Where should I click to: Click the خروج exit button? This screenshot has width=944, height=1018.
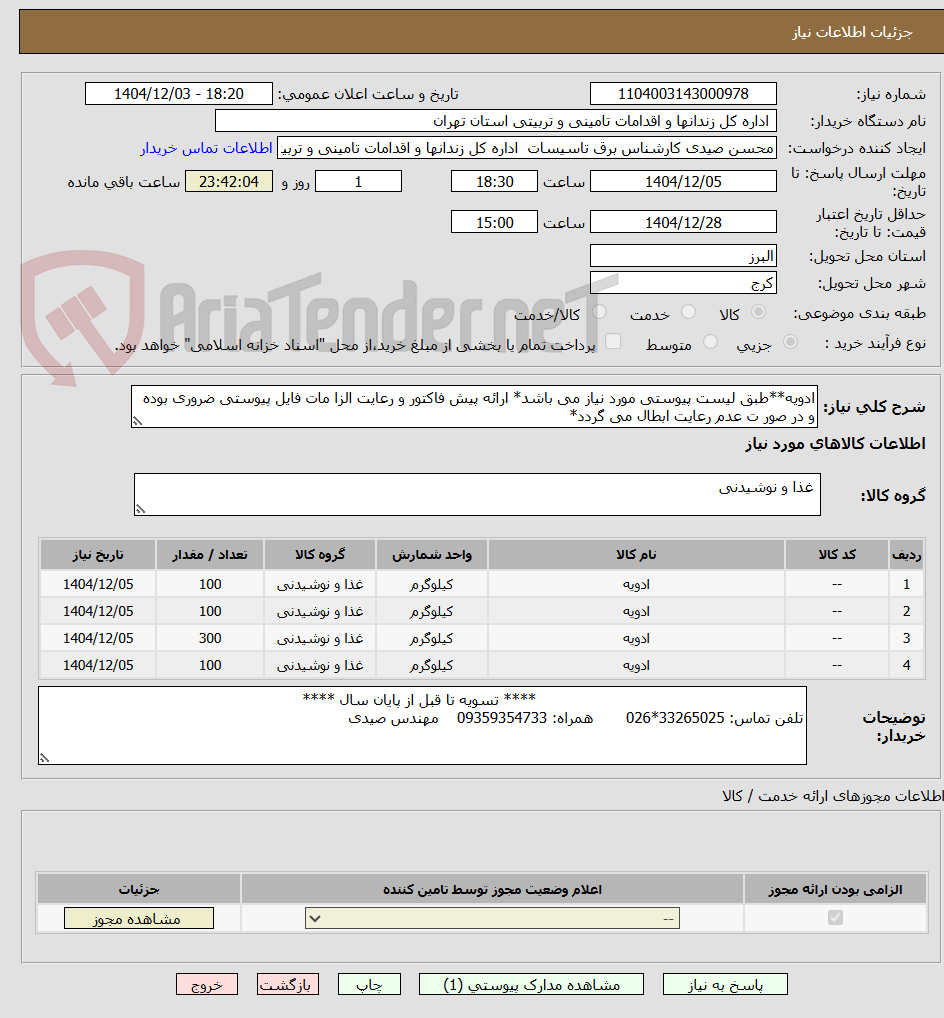[x=206, y=984]
